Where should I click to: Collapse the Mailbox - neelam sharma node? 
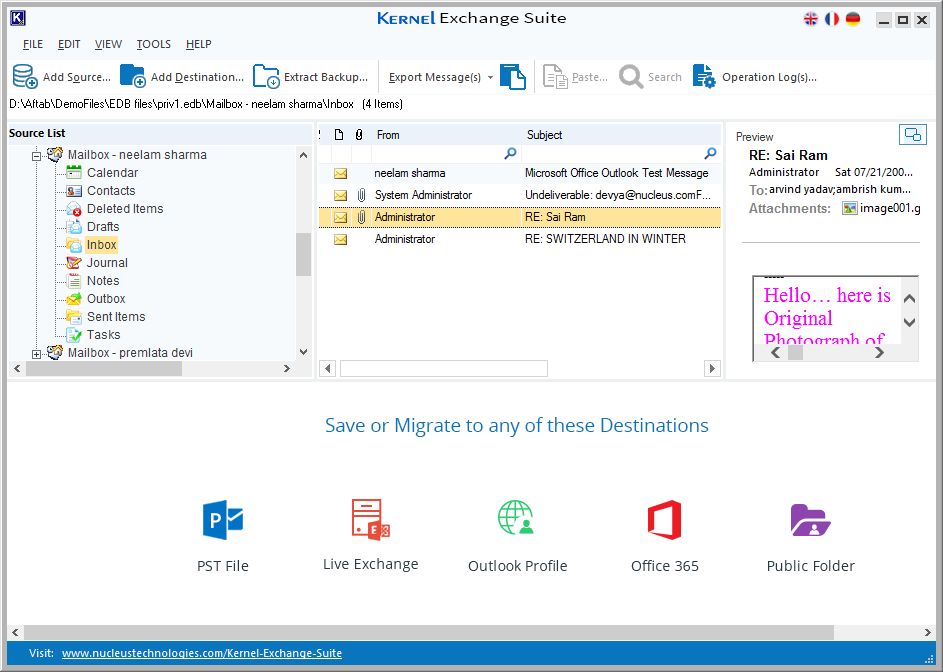(36, 156)
